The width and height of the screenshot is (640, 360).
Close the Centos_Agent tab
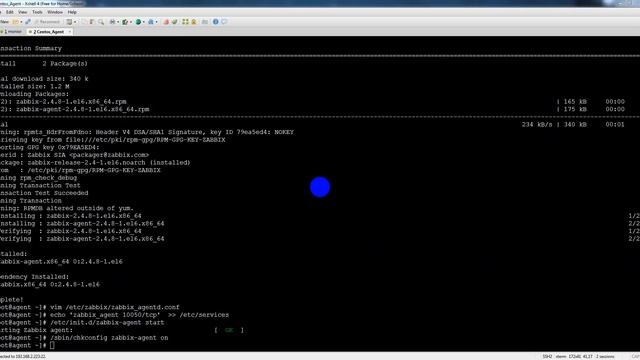pos(70,31)
